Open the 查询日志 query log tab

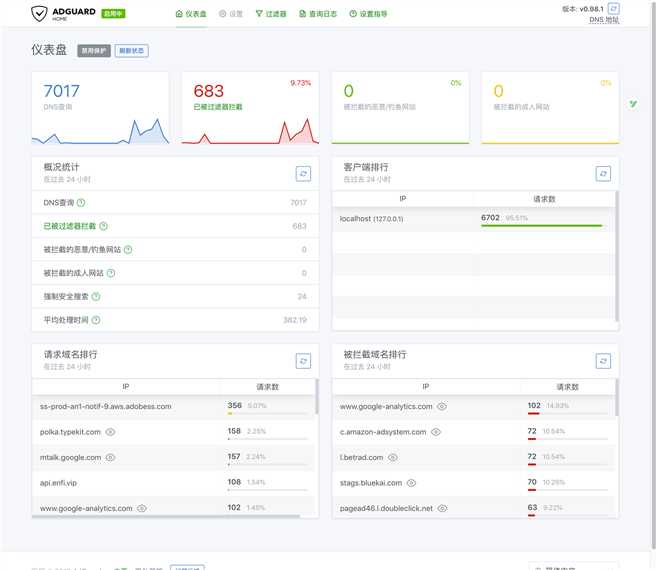coord(318,14)
